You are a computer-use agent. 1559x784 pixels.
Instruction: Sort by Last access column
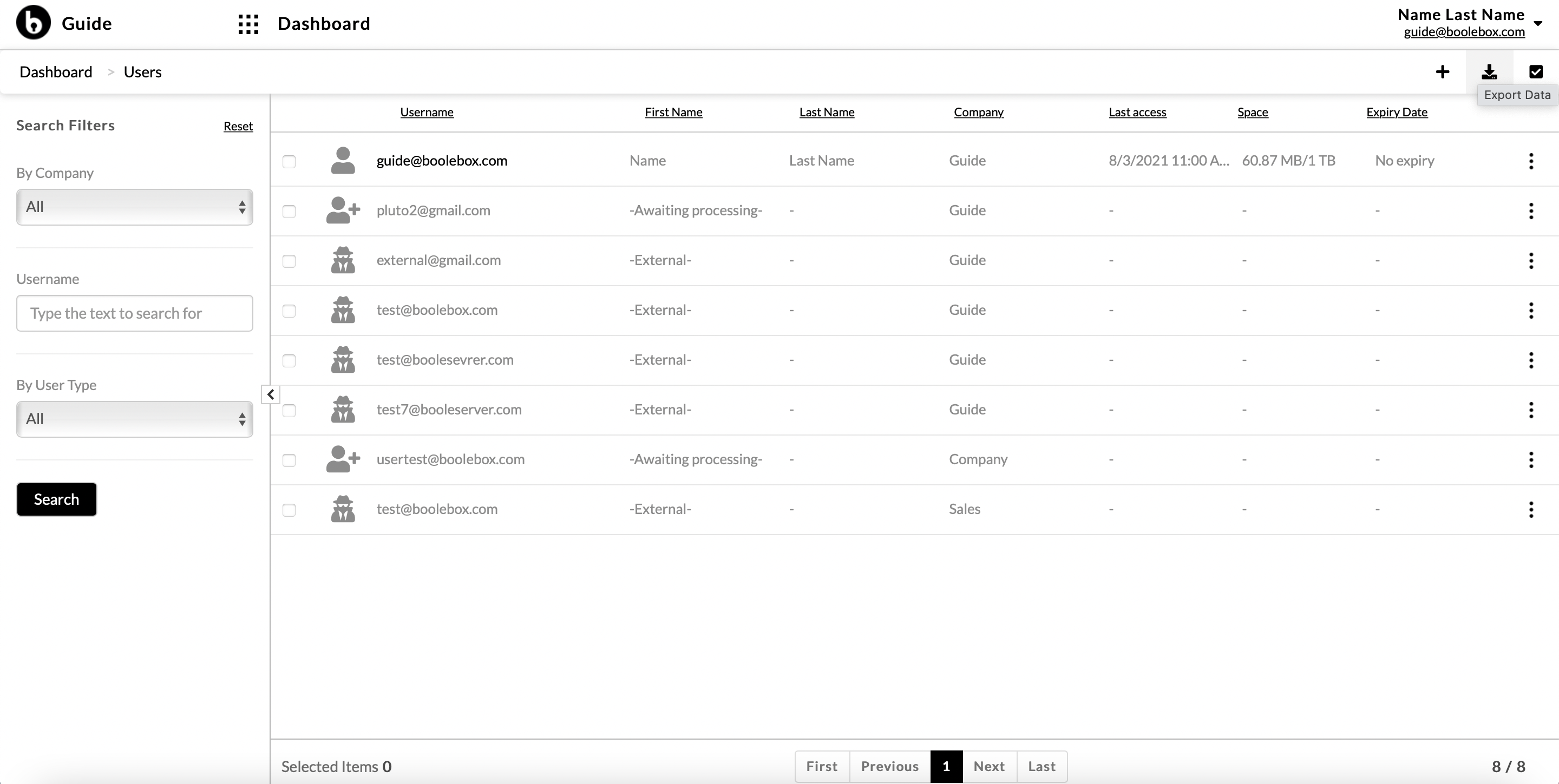point(1137,112)
